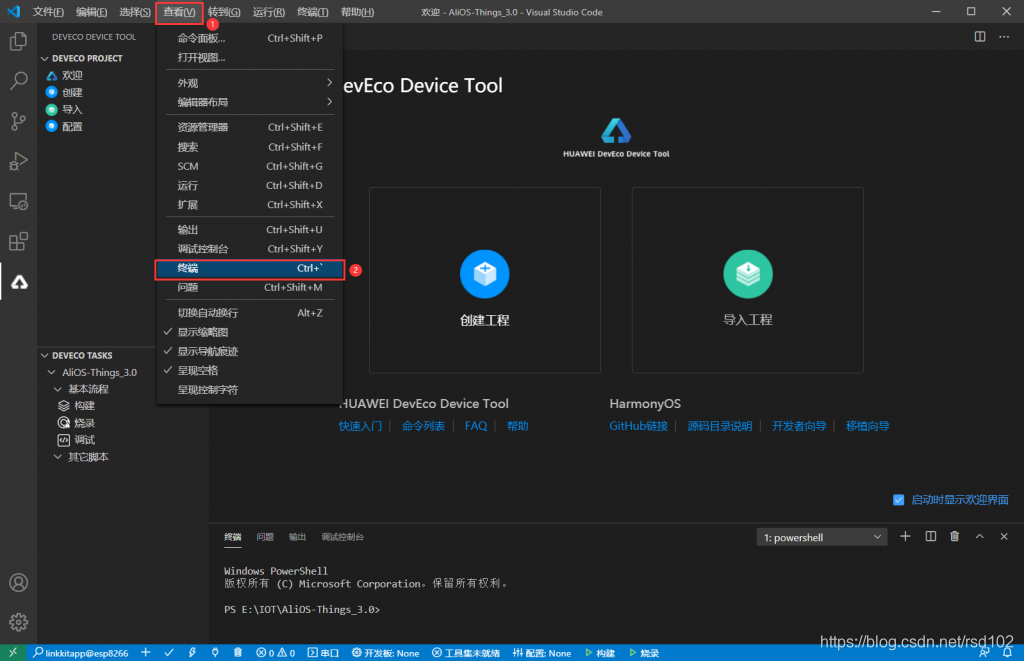This screenshot has height=661, width=1024.
Task: Toggle 呈现空格 menu option
Action: [x=249, y=370]
